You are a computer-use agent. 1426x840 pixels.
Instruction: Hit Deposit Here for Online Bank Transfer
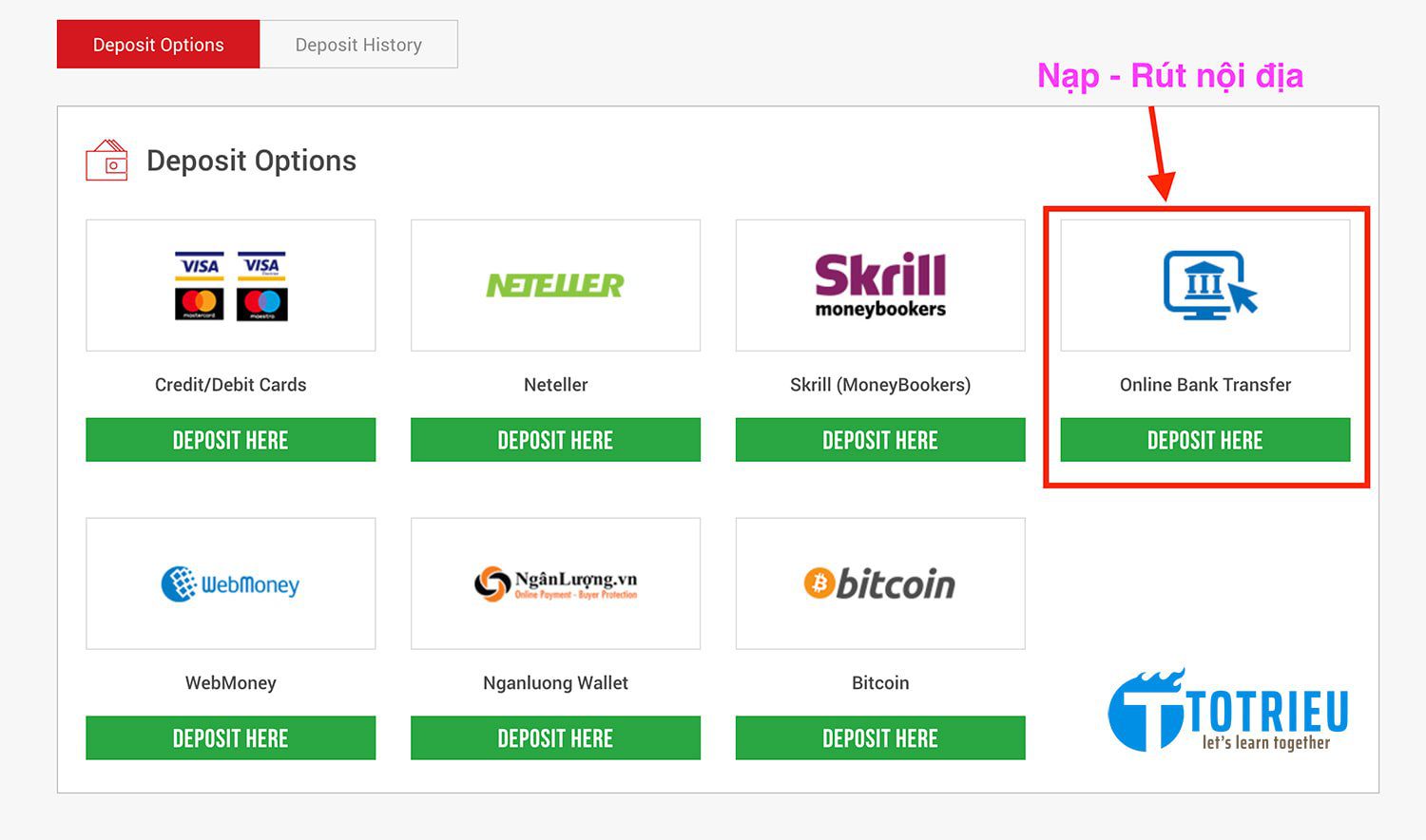pos(1205,440)
